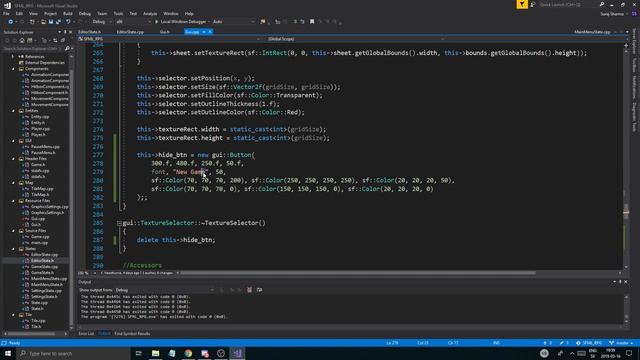
Task: Click in the Quick Launch search box
Action: pyautogui.click(x=569, y=4)
